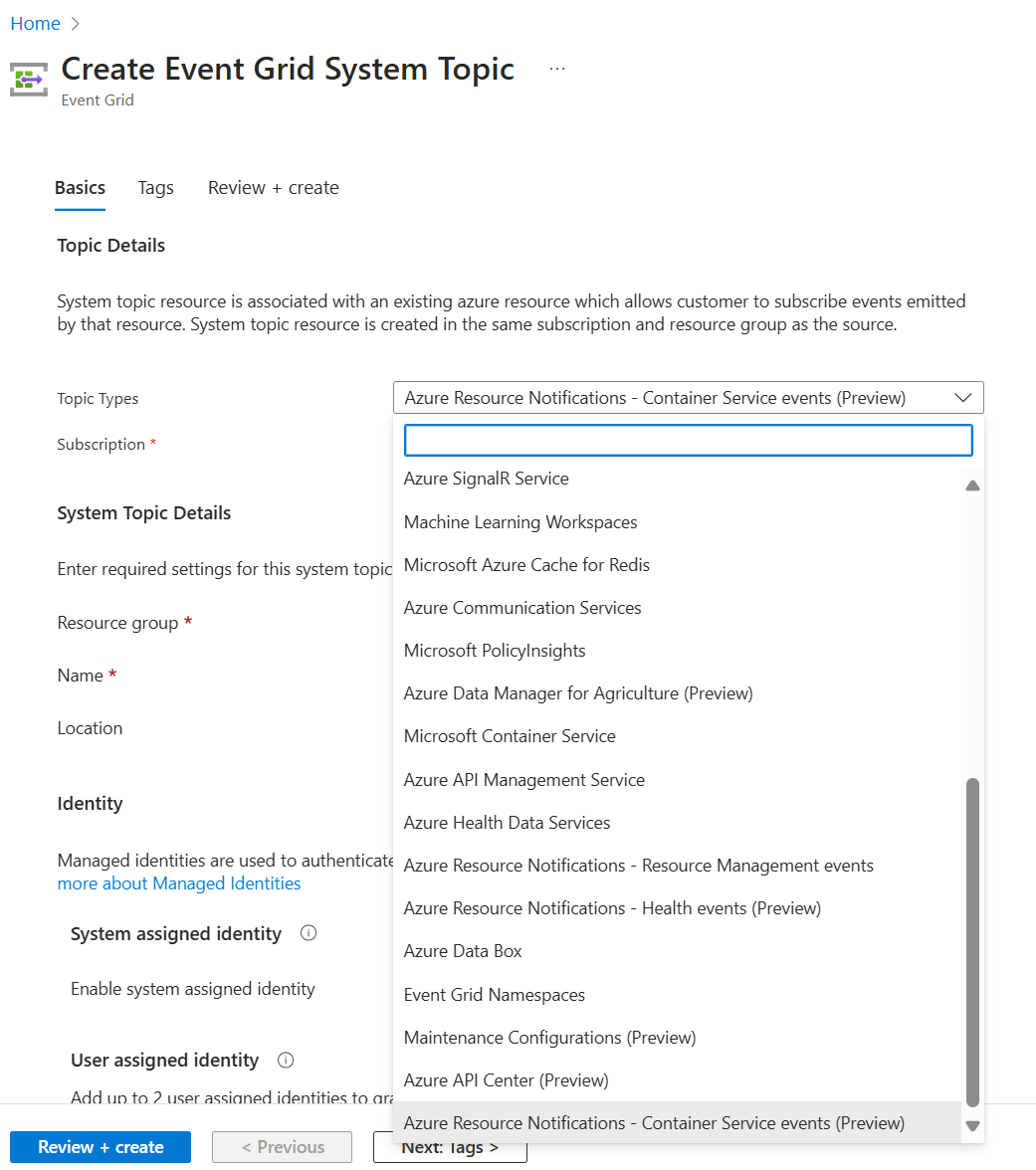This screenshot has width=1036, height=1170.
Task: Click the Previous button
Action: (283, 1147)
